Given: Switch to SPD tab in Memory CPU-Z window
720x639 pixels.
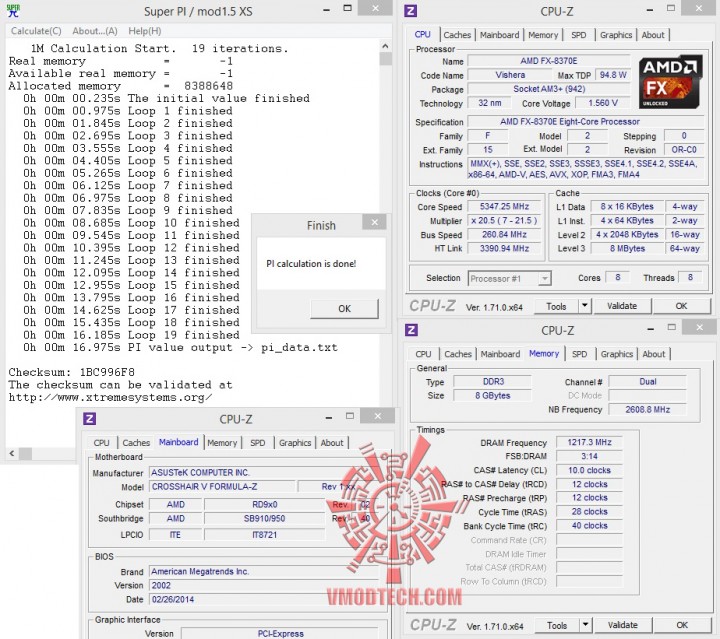Looking at the screenshot, I should coord(579,354).
